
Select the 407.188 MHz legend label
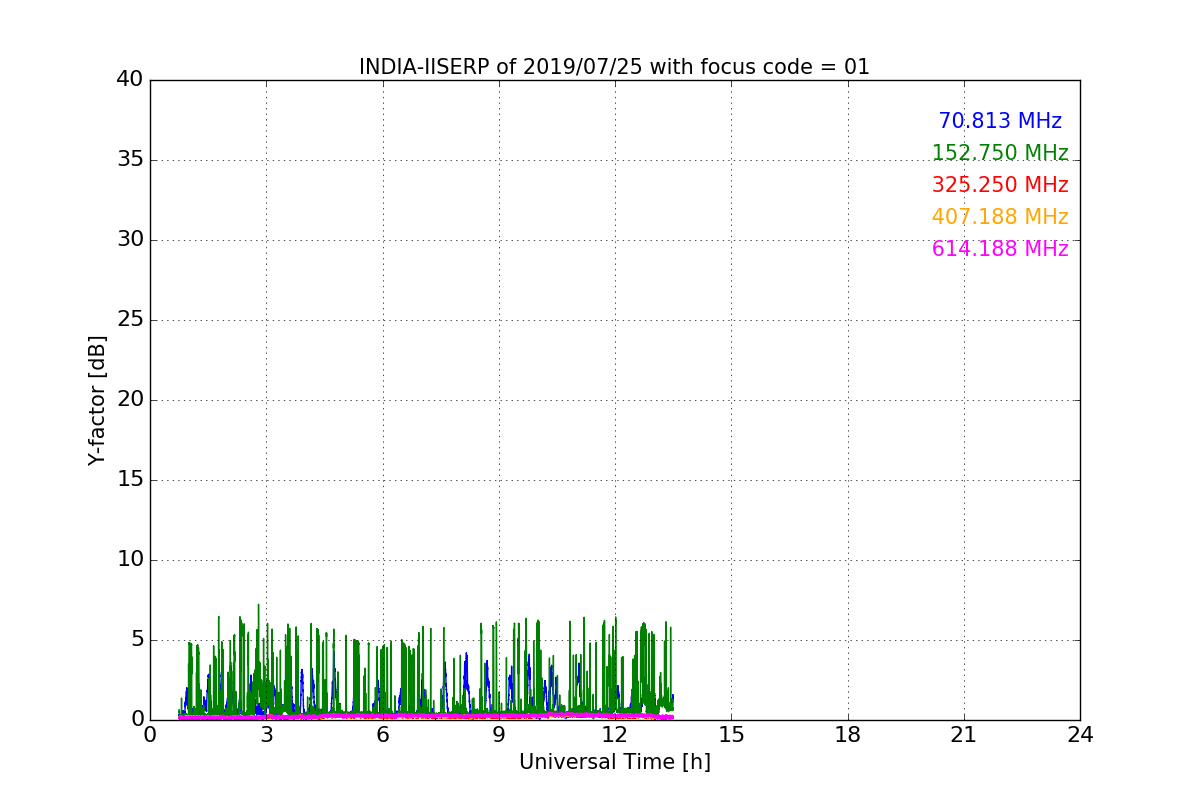(1000, 217)
